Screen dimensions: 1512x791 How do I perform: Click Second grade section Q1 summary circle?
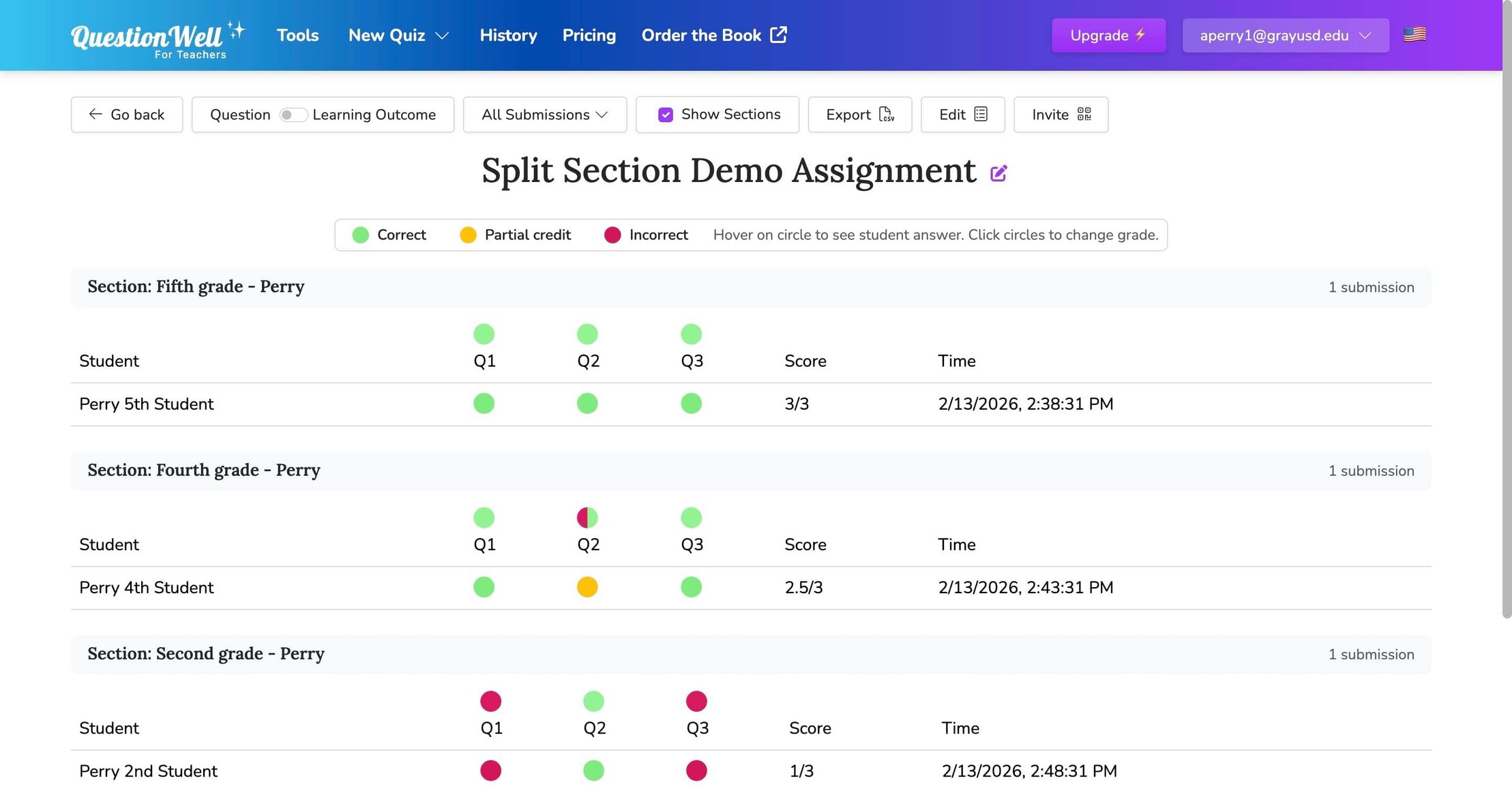pos(490,701)
